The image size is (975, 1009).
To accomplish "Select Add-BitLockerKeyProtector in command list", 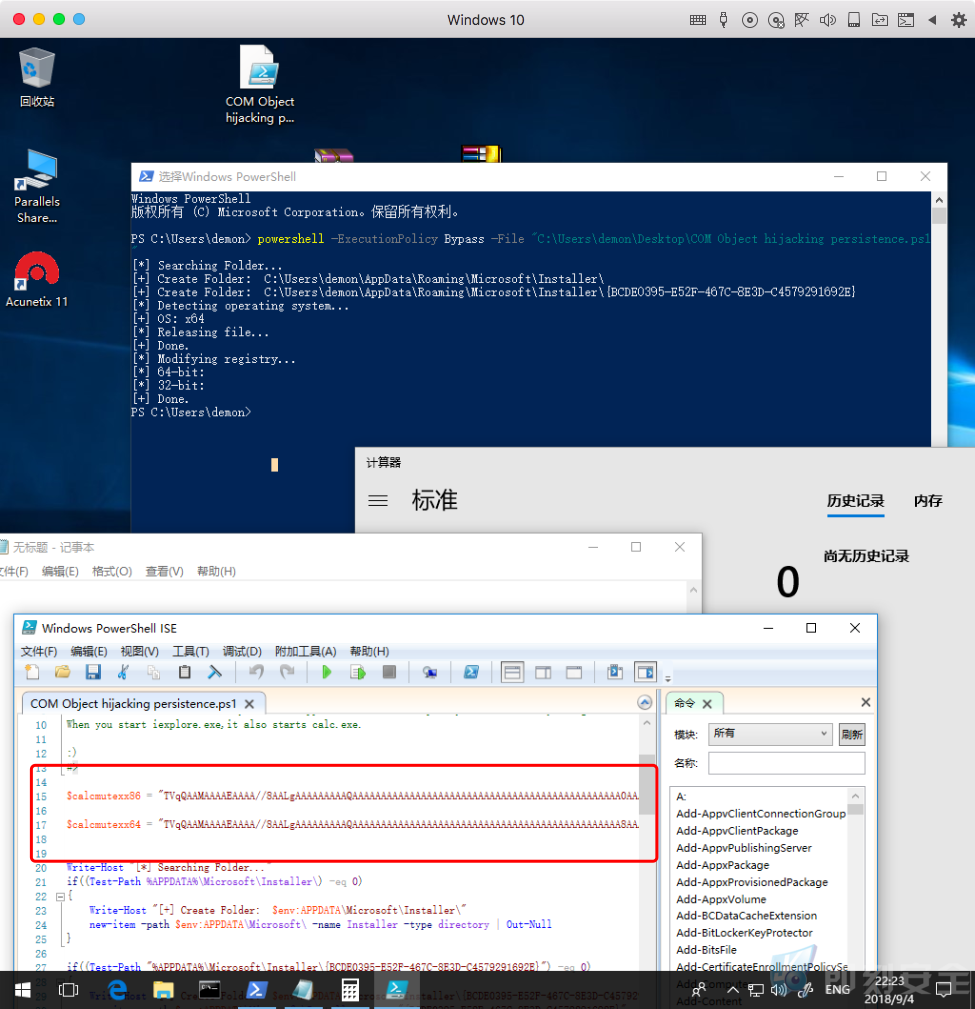I will point(744,932).
